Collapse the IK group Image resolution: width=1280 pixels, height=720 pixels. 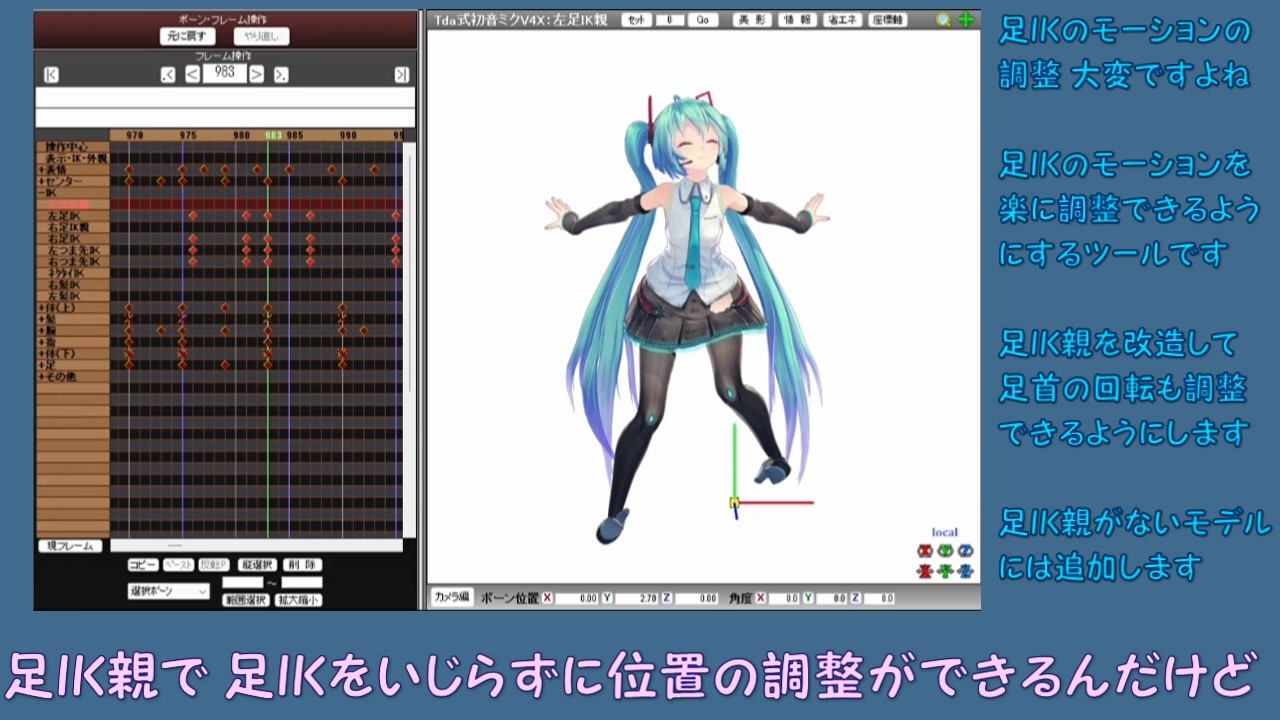[x=40, y=192]
